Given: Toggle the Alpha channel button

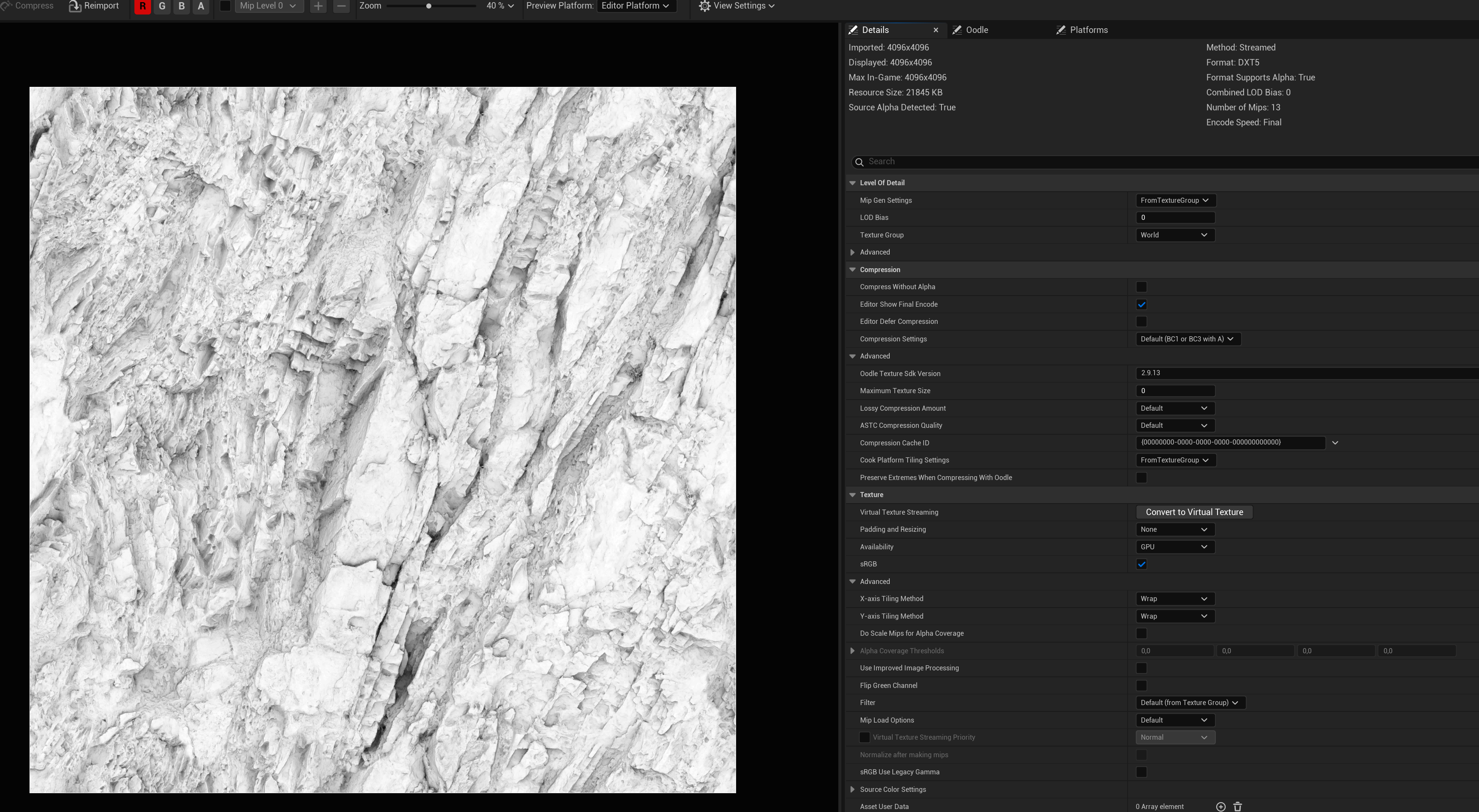Looking at the screenshot, I should (201, 6).
